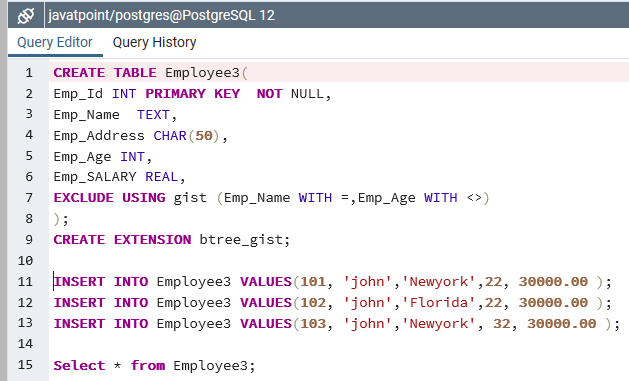Click the Emp_SALARY REAL line
629x381 pixels.
coord(120,177)
